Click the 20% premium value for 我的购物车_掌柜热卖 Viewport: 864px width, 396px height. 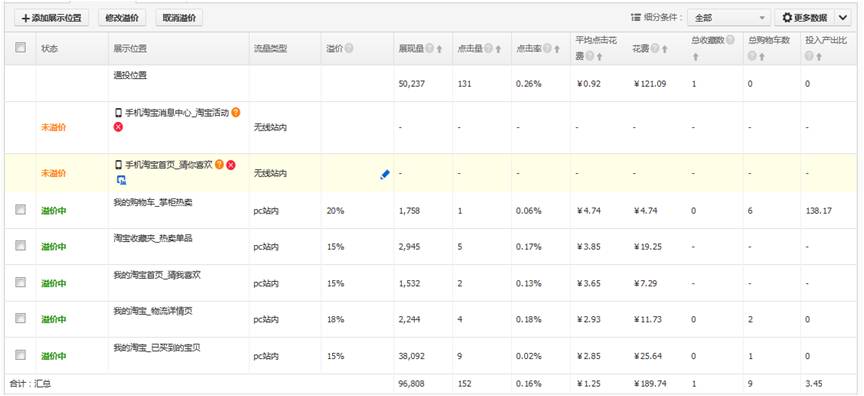click(335, 210)
